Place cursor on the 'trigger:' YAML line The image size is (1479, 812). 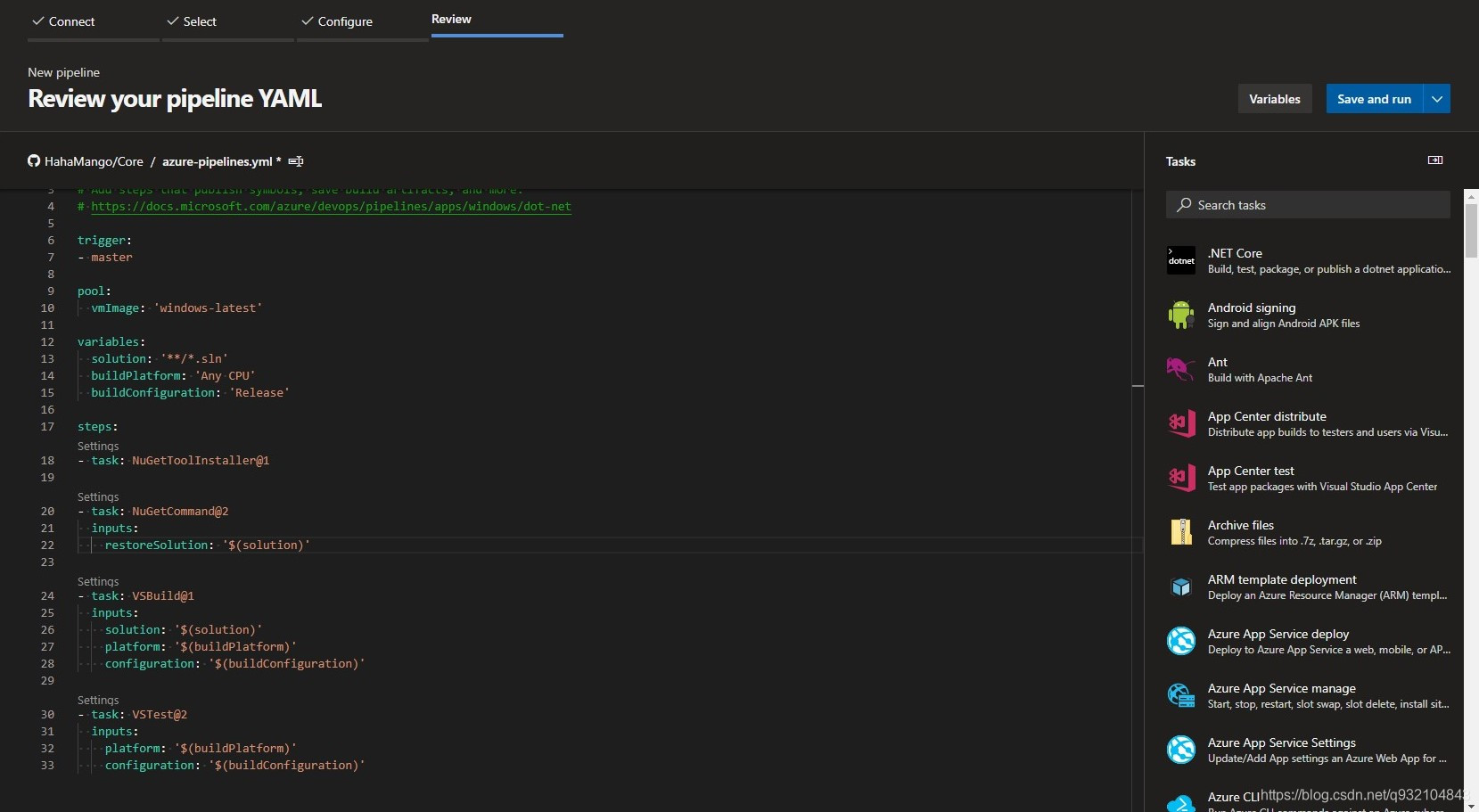point(104,240)
